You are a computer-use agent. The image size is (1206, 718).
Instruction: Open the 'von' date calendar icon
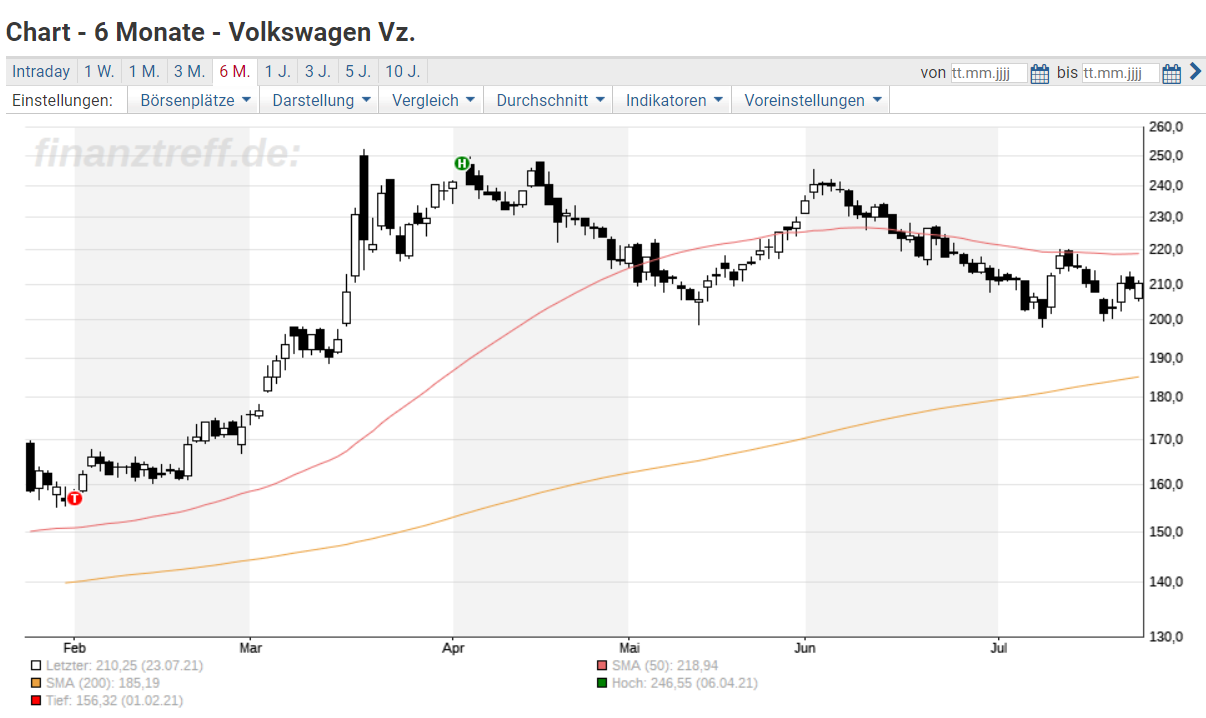point(1039,73)
